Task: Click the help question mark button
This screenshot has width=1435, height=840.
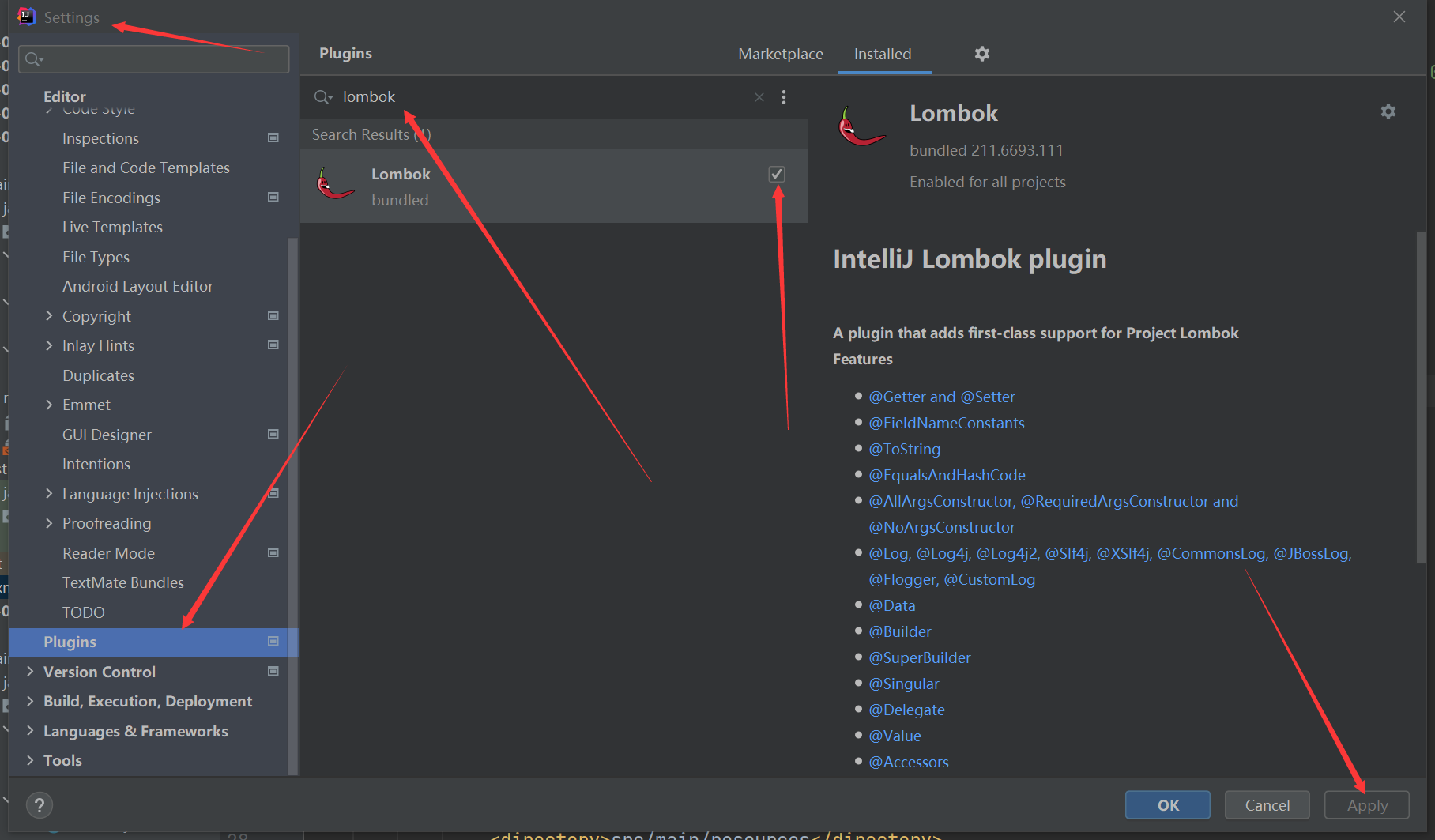Action: pyautogui.click(x=40, y=805)
